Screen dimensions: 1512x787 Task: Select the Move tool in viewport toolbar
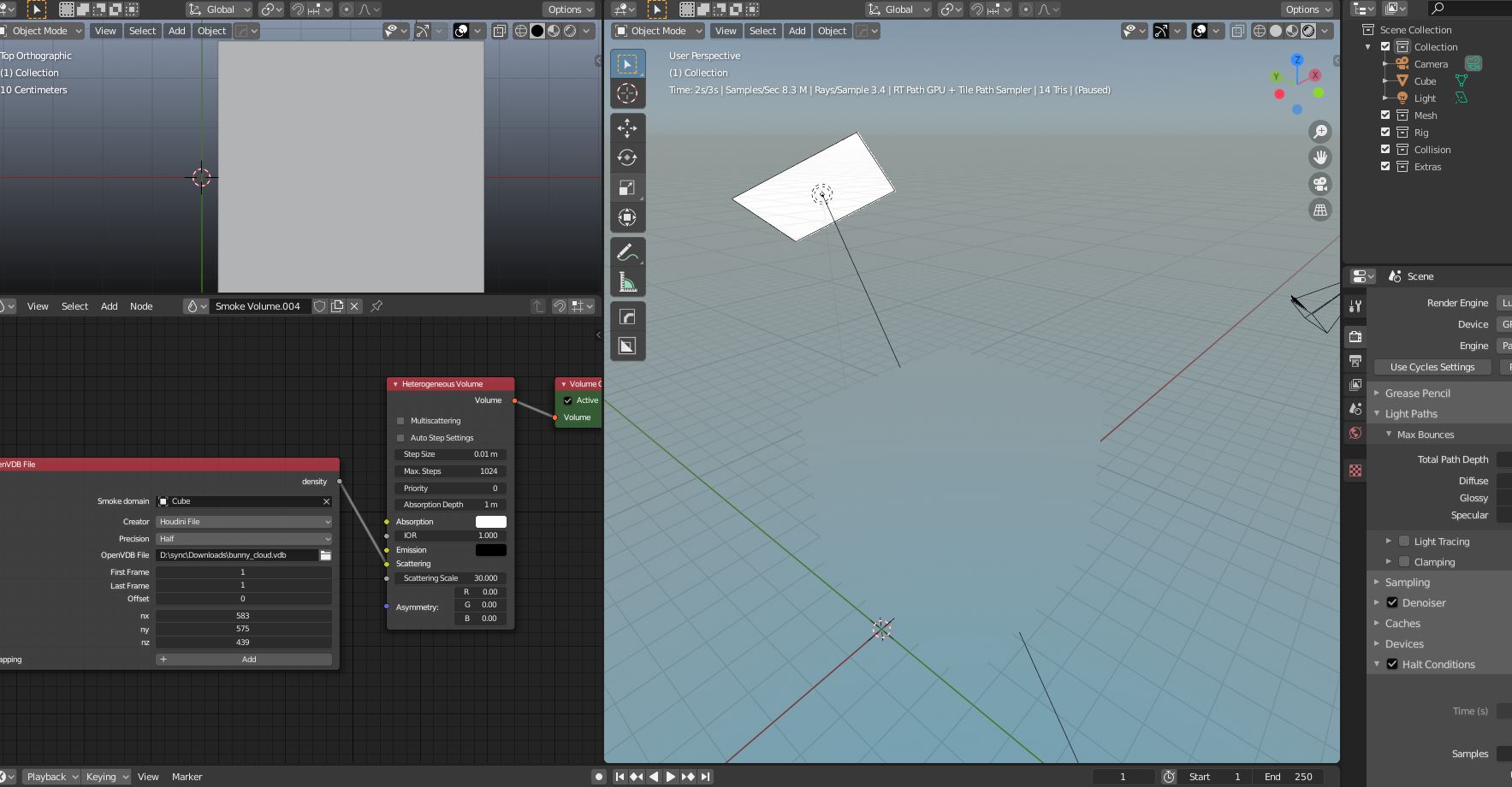click(627, 128)
